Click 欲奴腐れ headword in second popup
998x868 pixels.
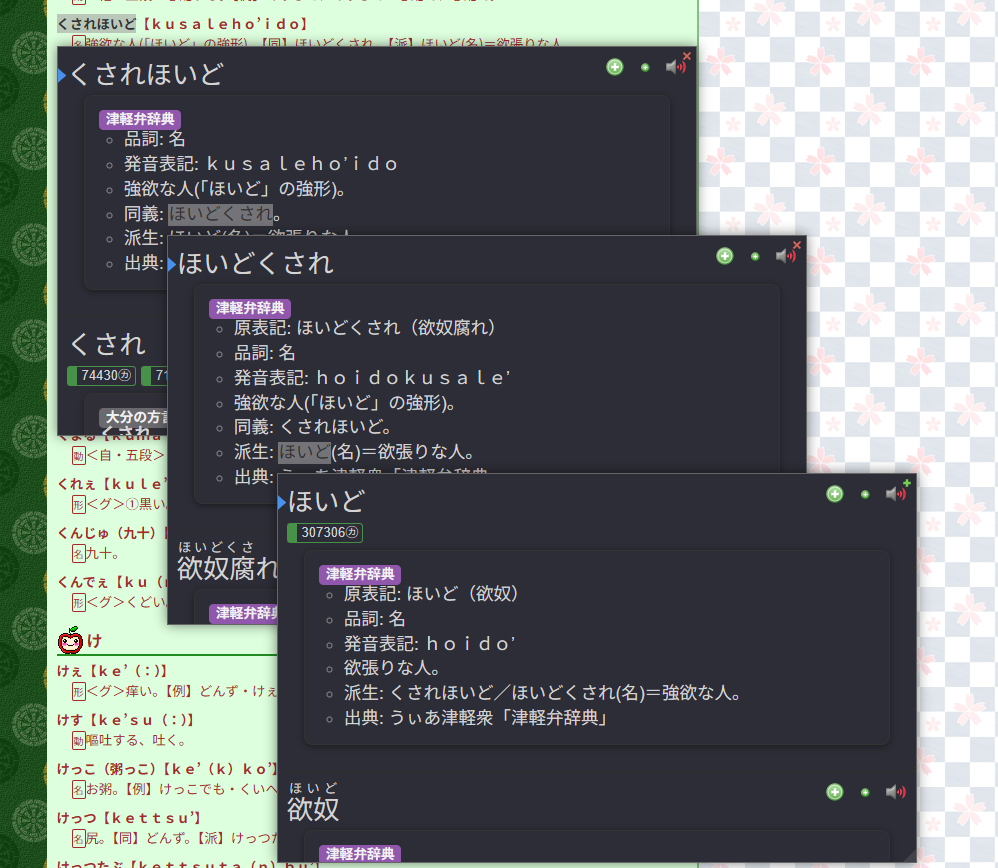(227, 568)
